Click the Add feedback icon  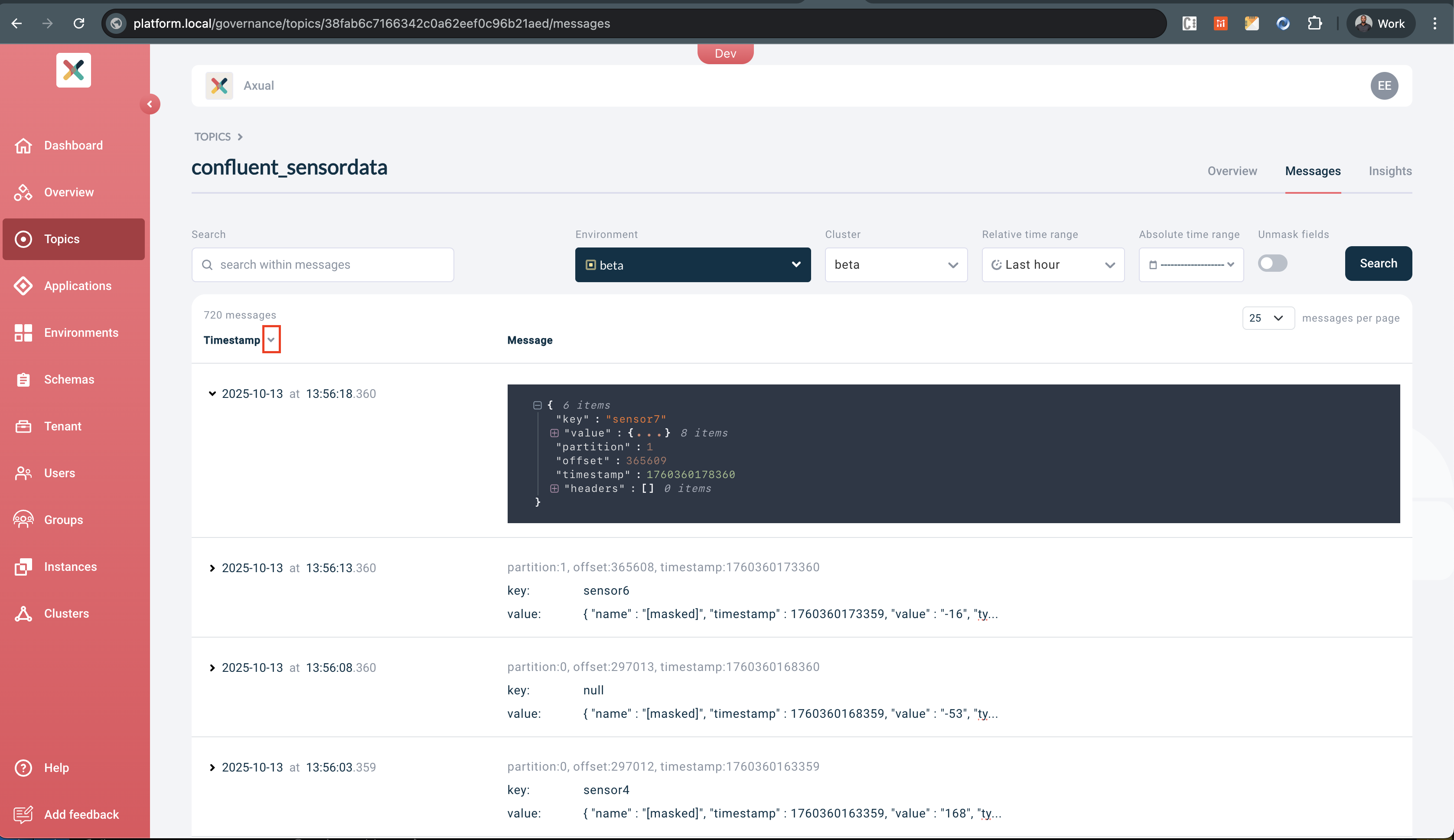(23, 814)
